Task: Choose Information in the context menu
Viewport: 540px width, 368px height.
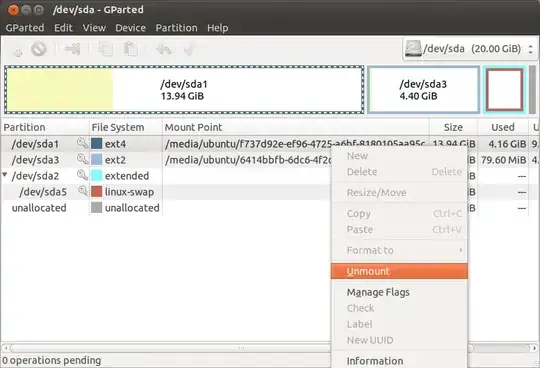Action: click(399, 361)
